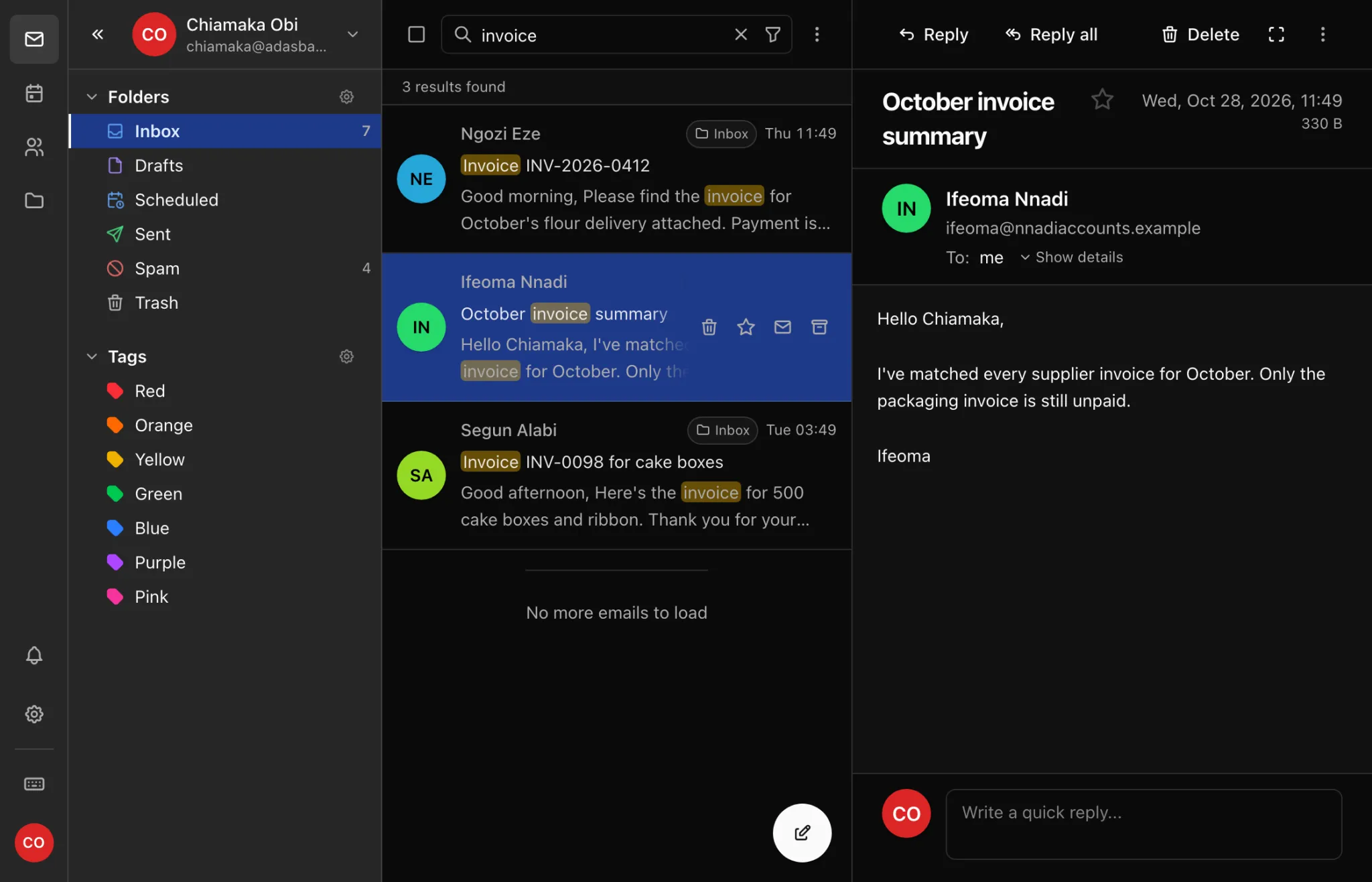This screenshot has height=882, width=1372.
Task: Open the Files folder view in the sidebar
Action: (x=34, y=200)
